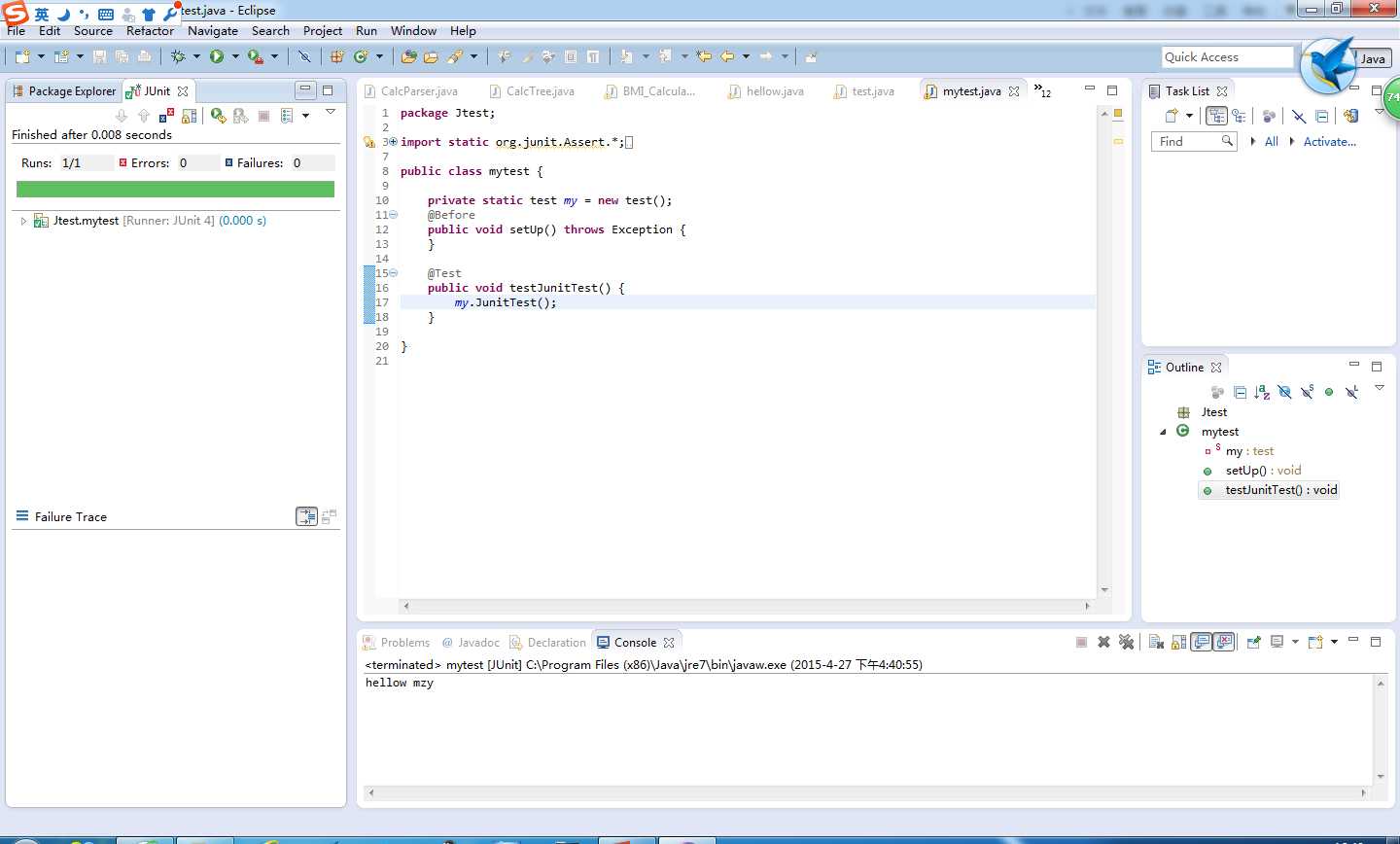Click the Activate... link in Task List
The height and width of the screenshot is (844, 1400).
click(x=1329, y=142)
